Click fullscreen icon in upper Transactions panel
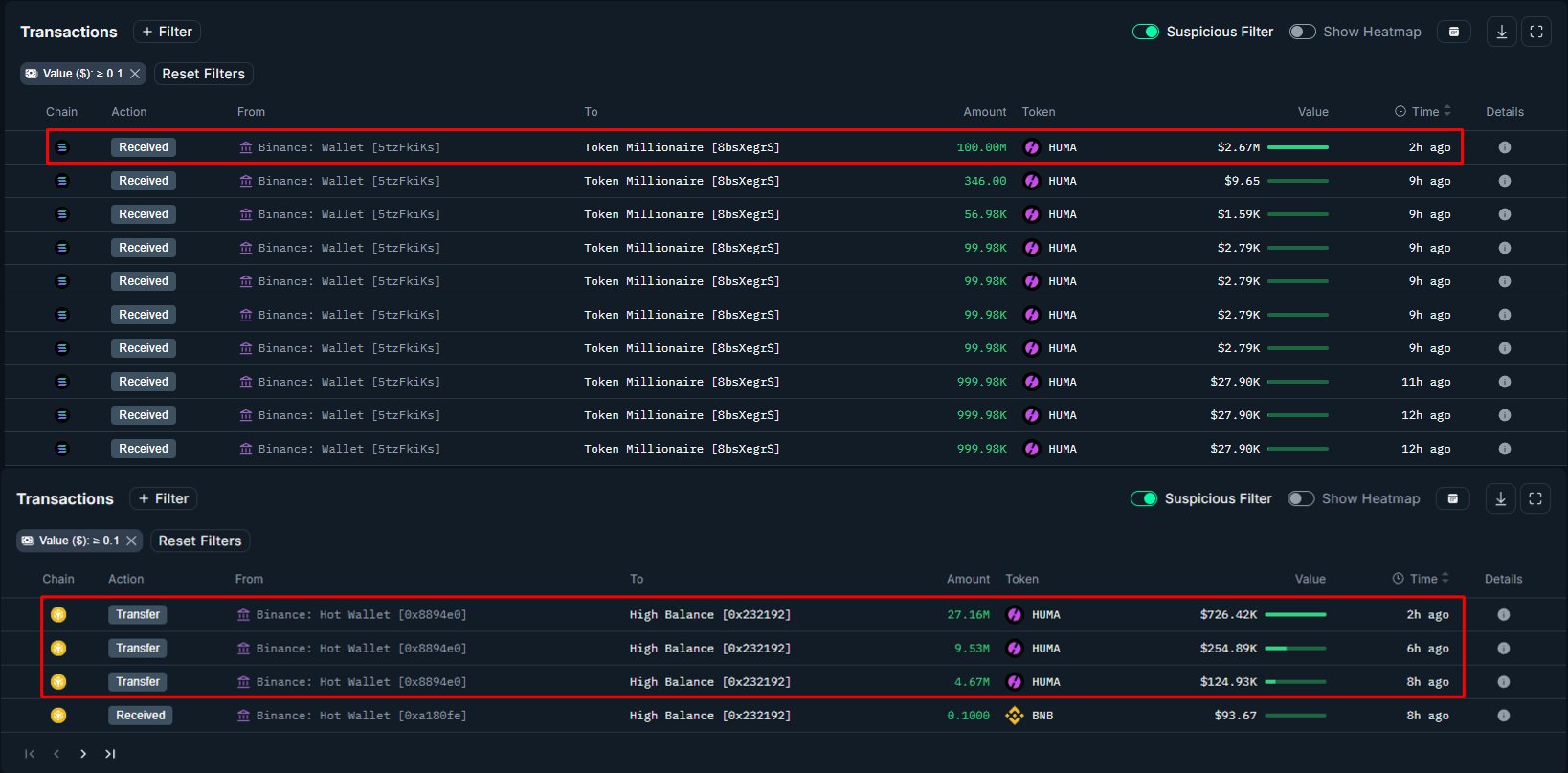 (x=1536, y=32)
